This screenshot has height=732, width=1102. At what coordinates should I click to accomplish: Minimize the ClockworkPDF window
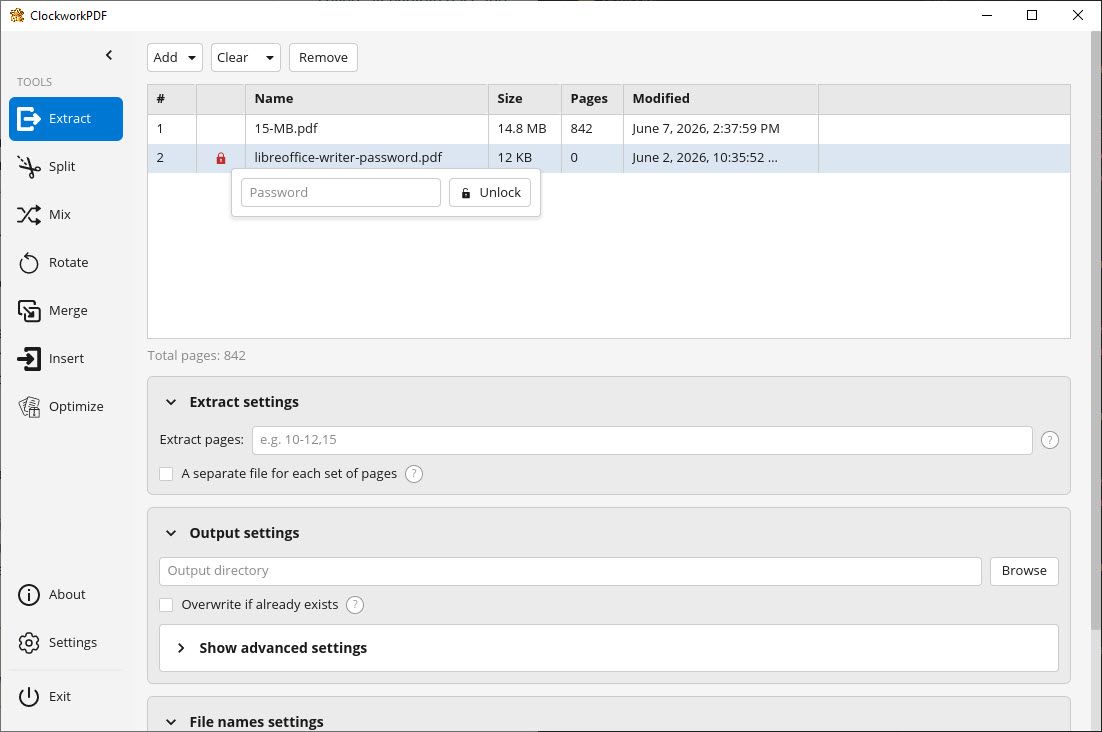tap(987, 15)
